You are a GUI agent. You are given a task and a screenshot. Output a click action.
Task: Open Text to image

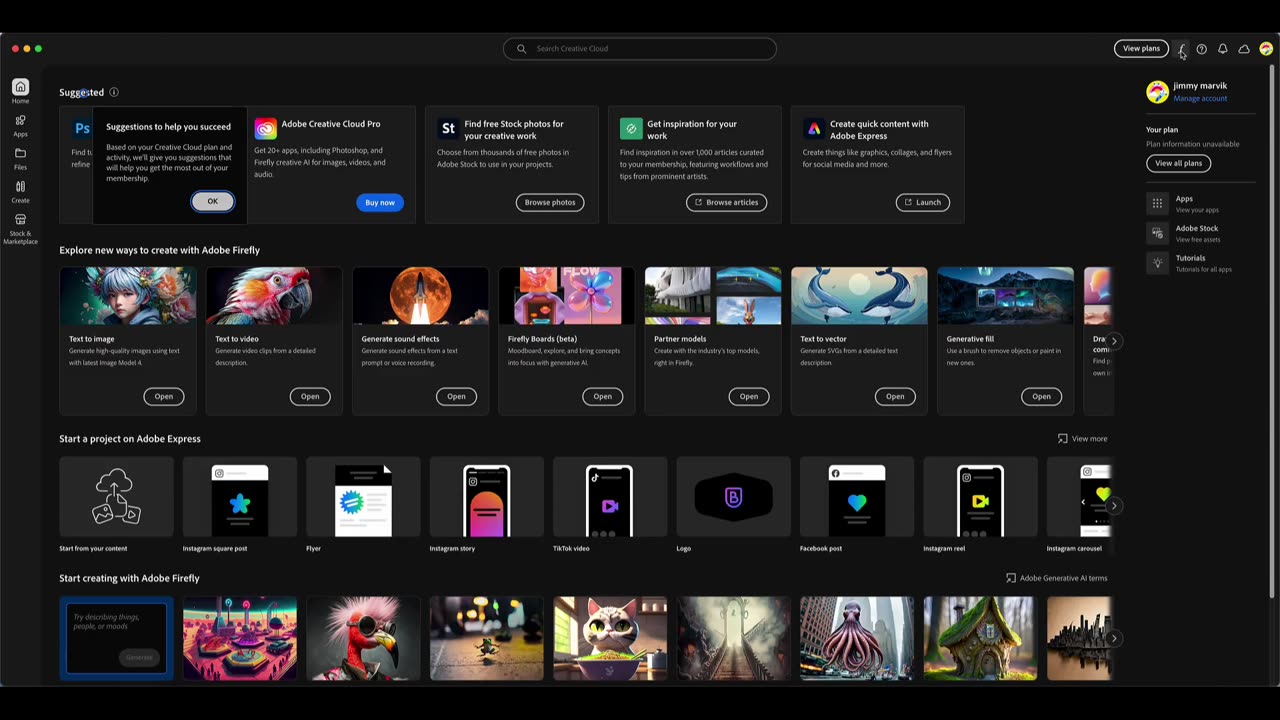point(163,396)
